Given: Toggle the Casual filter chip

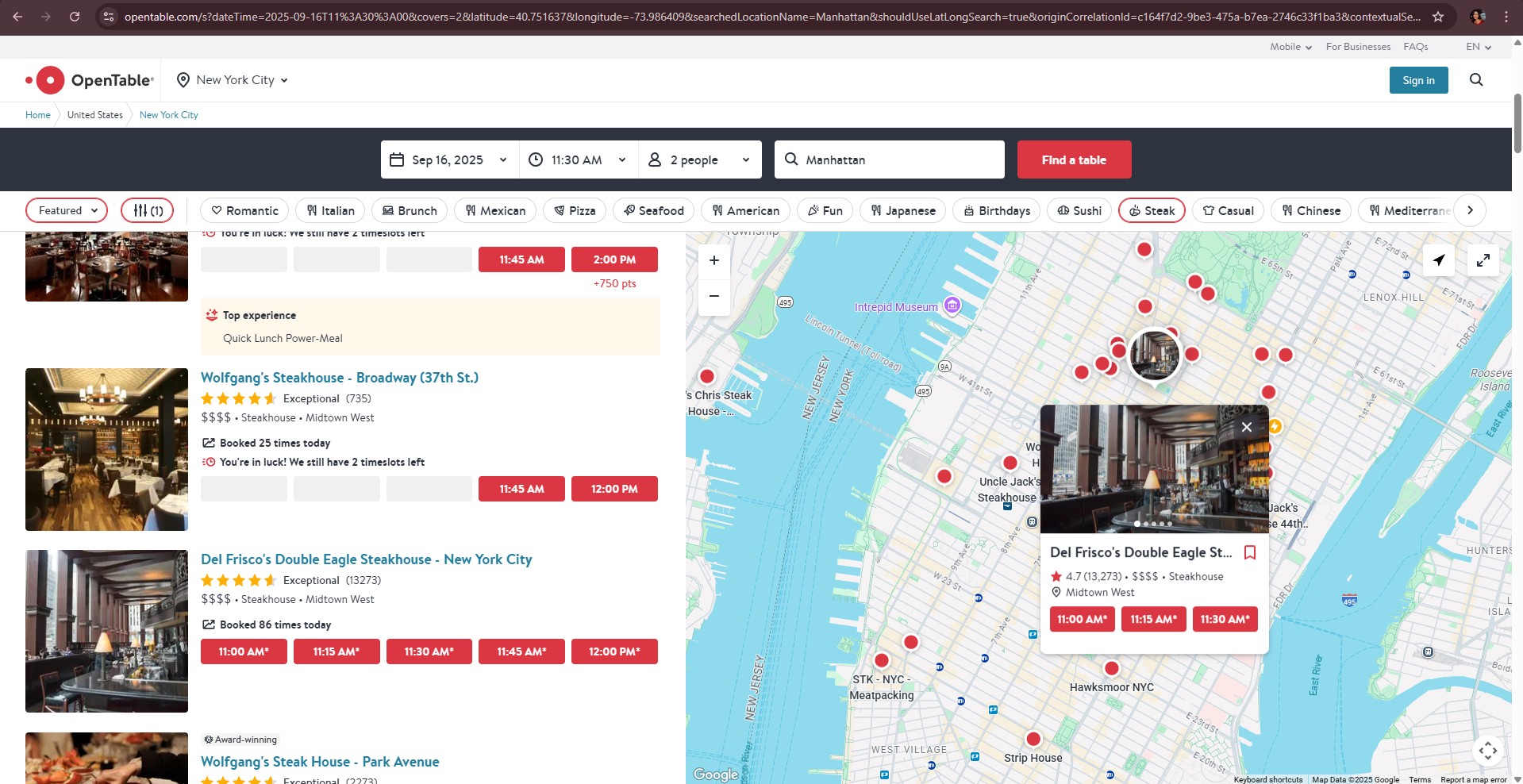Looking at the screenshot, I should 1229,210.
